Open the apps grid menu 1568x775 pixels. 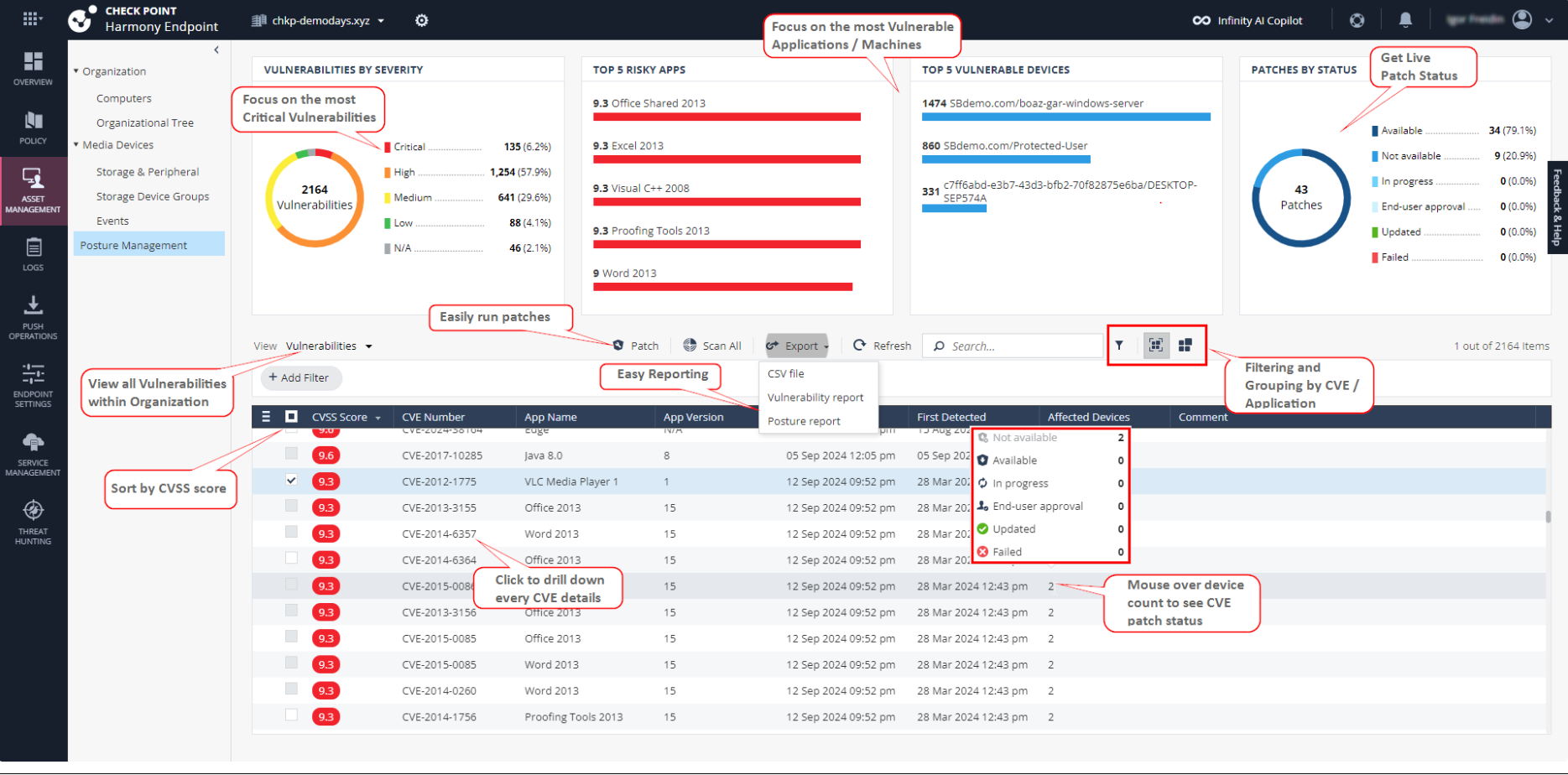click(32, 18)
